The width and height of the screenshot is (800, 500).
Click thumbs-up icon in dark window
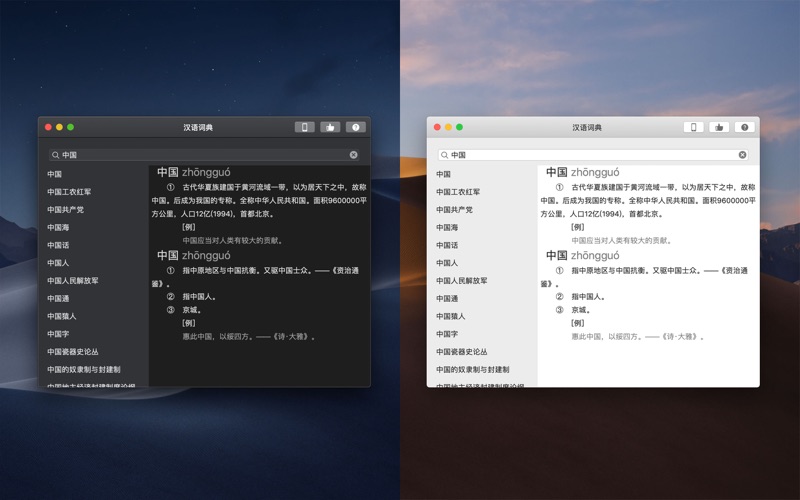click(x=330, y=127)
